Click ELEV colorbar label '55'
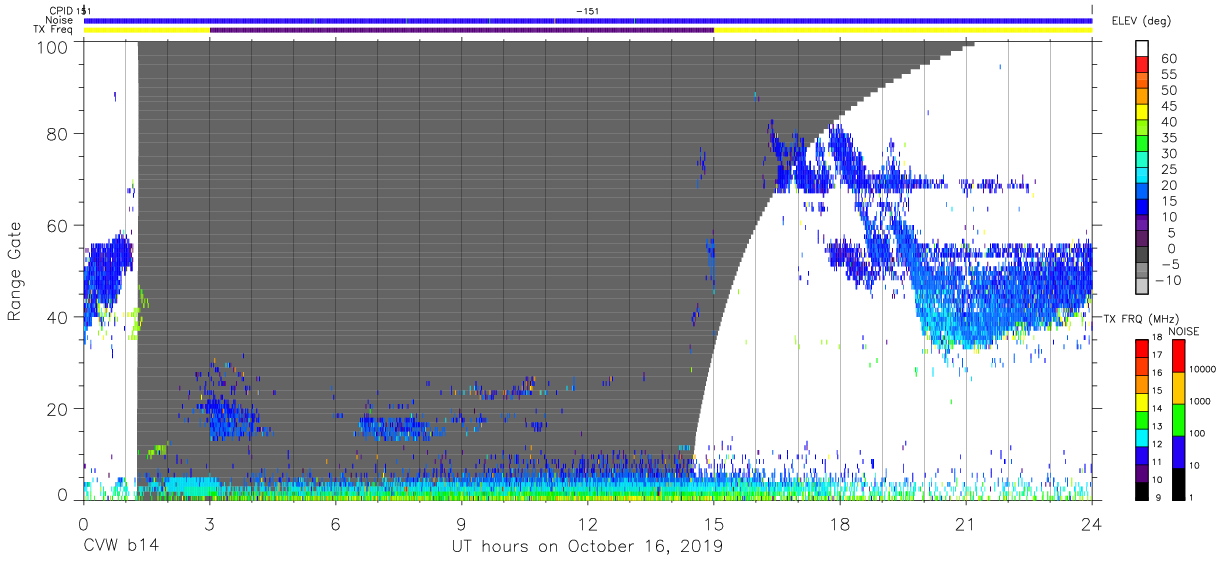 click(x=1169, y=75)
